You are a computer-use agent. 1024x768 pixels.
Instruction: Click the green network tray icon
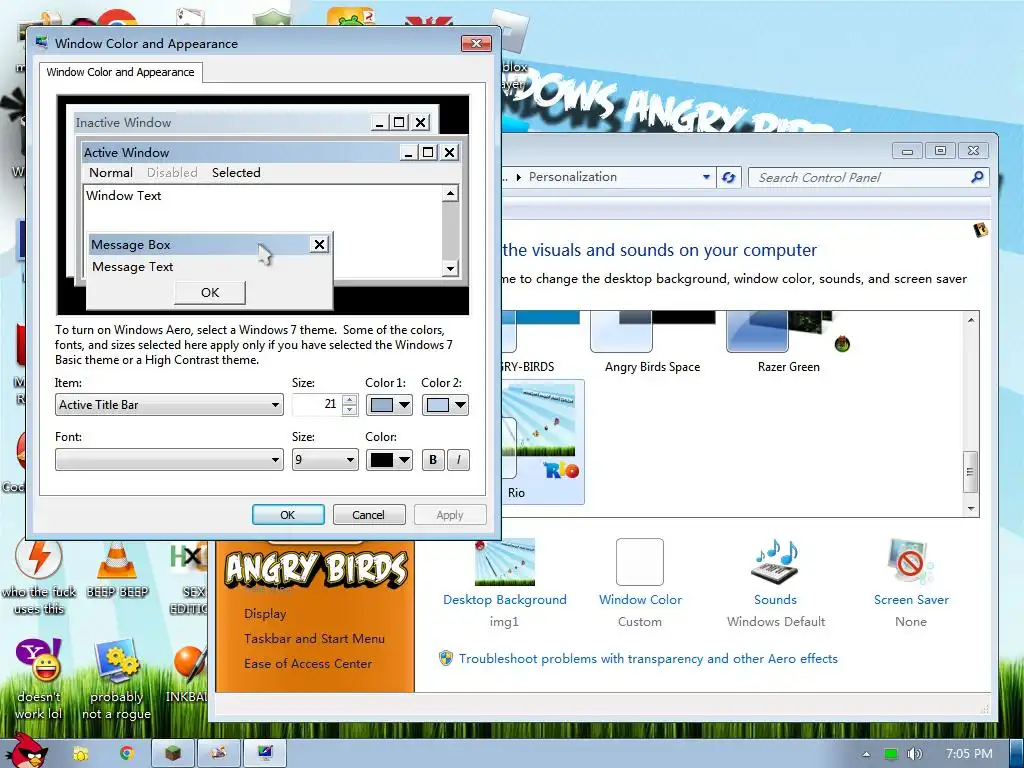[x=891, y=754]
